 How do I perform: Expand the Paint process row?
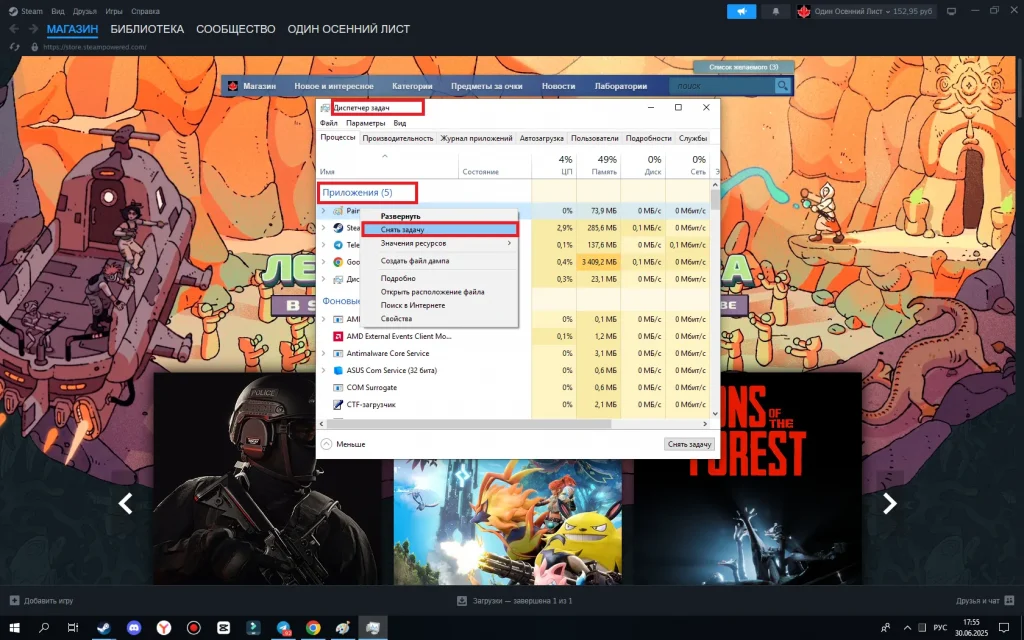[x=323, y=211]
